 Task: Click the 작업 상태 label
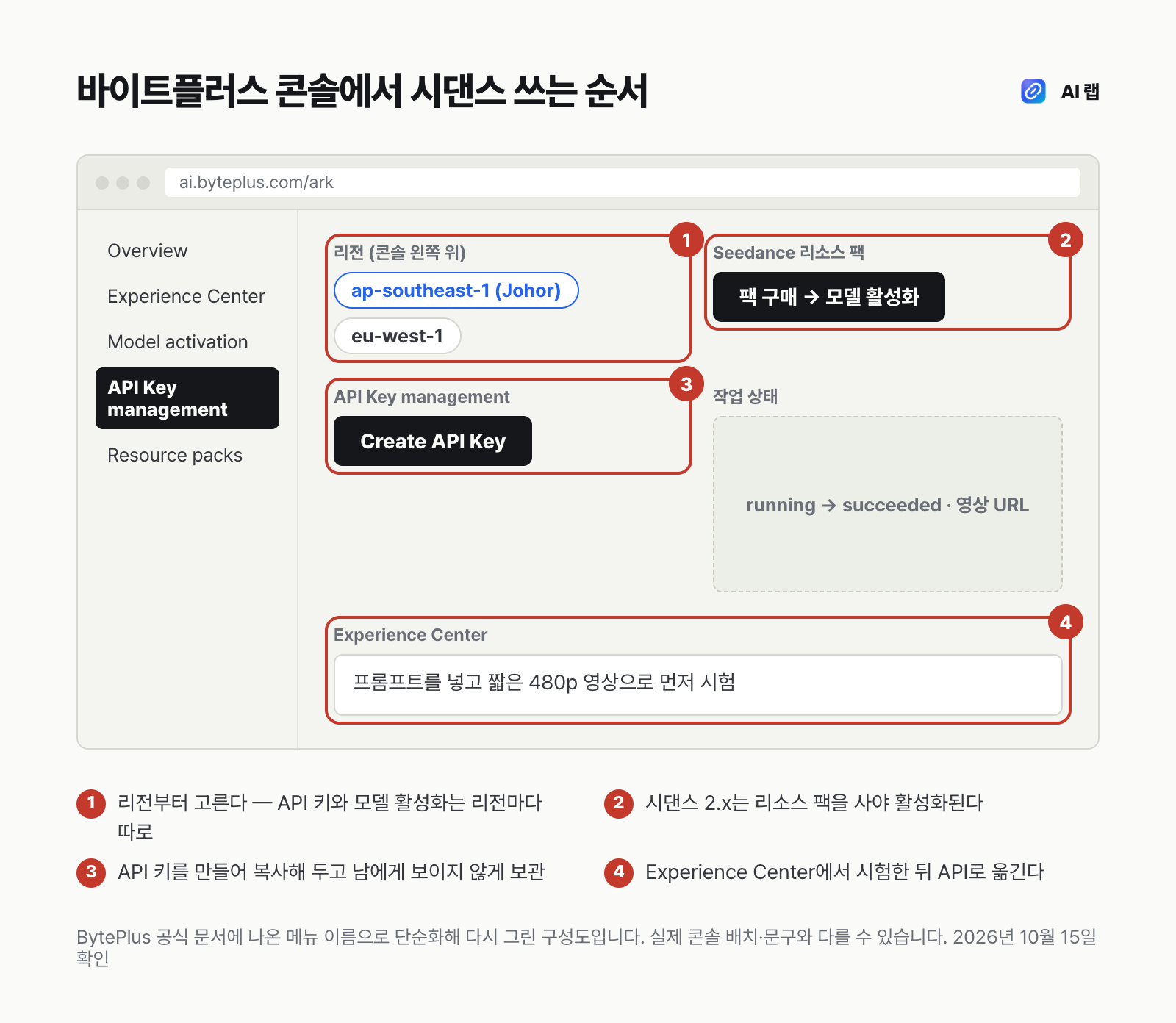[745, 396]
